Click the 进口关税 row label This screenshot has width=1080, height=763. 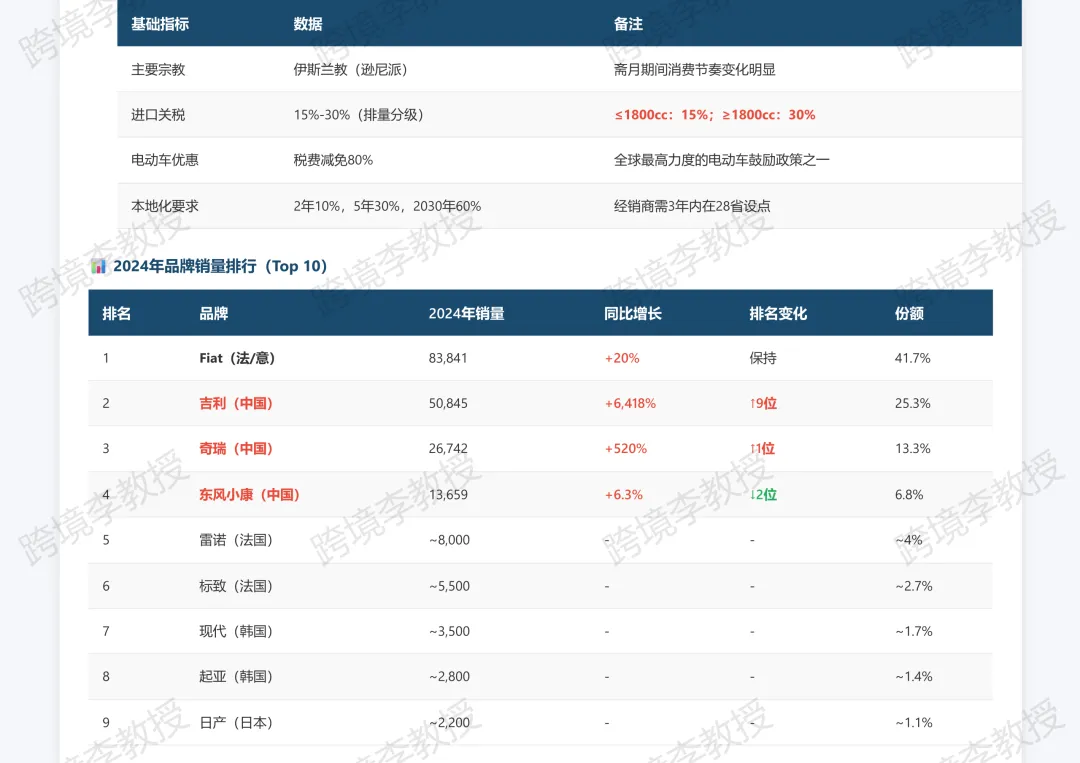click(158, 115)
